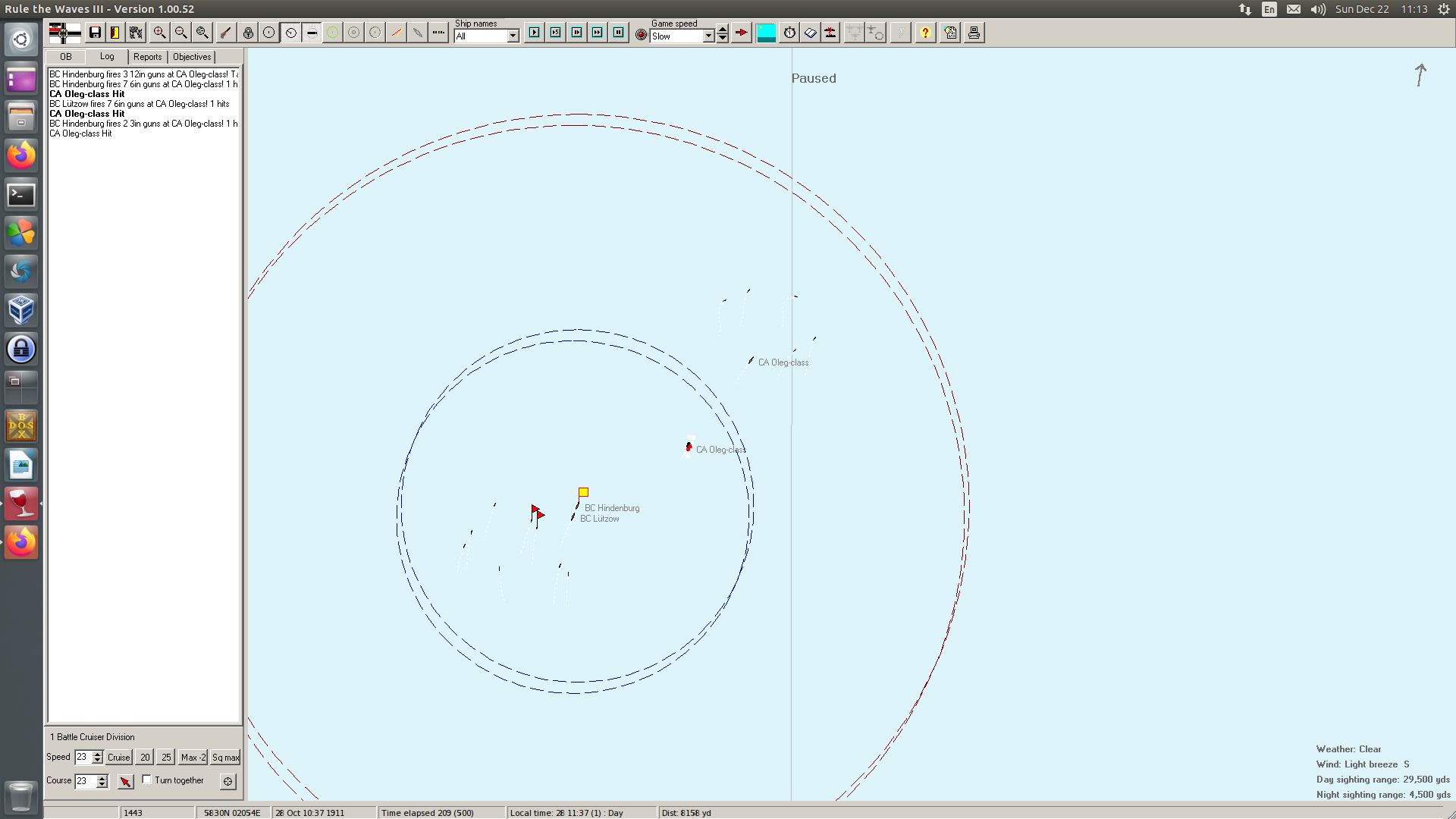The width and height of the screenshot is (1456, 819).
Task: Open the Reports tab
Action: [148, 57]
